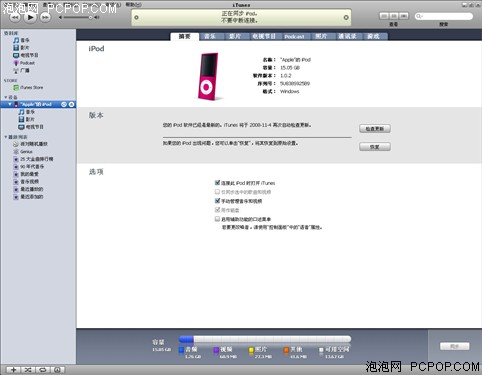Click the Check for Update (检查更新) button

pyautogui.click(x=375, y=129)
